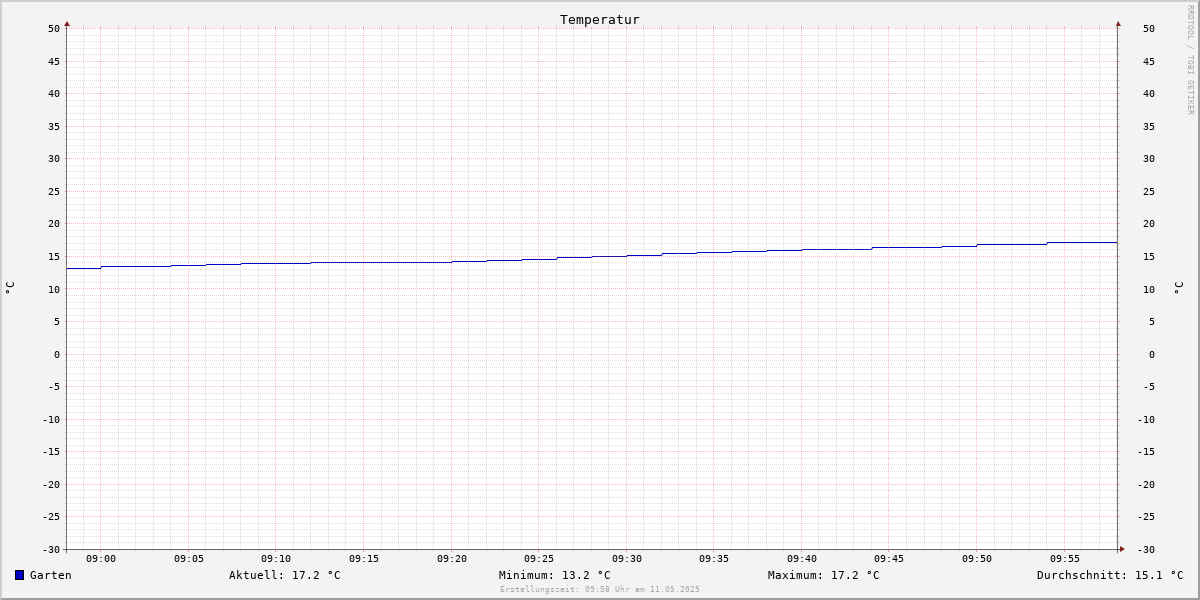Click the °C unit label on left axis

(x=10, y=287)
